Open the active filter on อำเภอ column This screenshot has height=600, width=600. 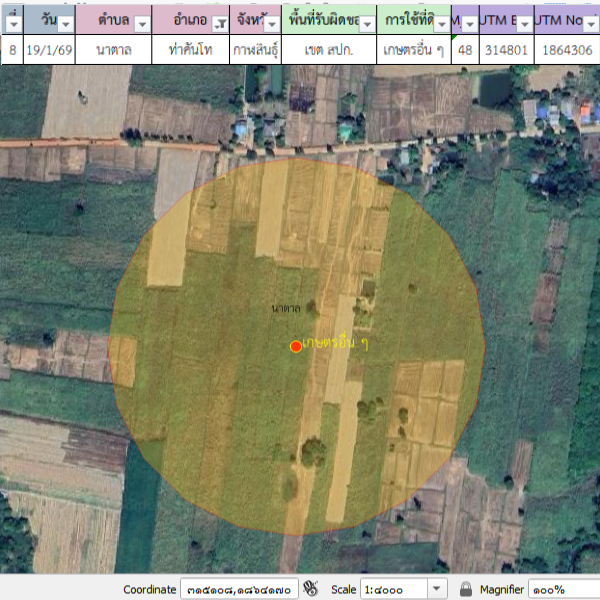pyautogui.click(x=219, y=23)
